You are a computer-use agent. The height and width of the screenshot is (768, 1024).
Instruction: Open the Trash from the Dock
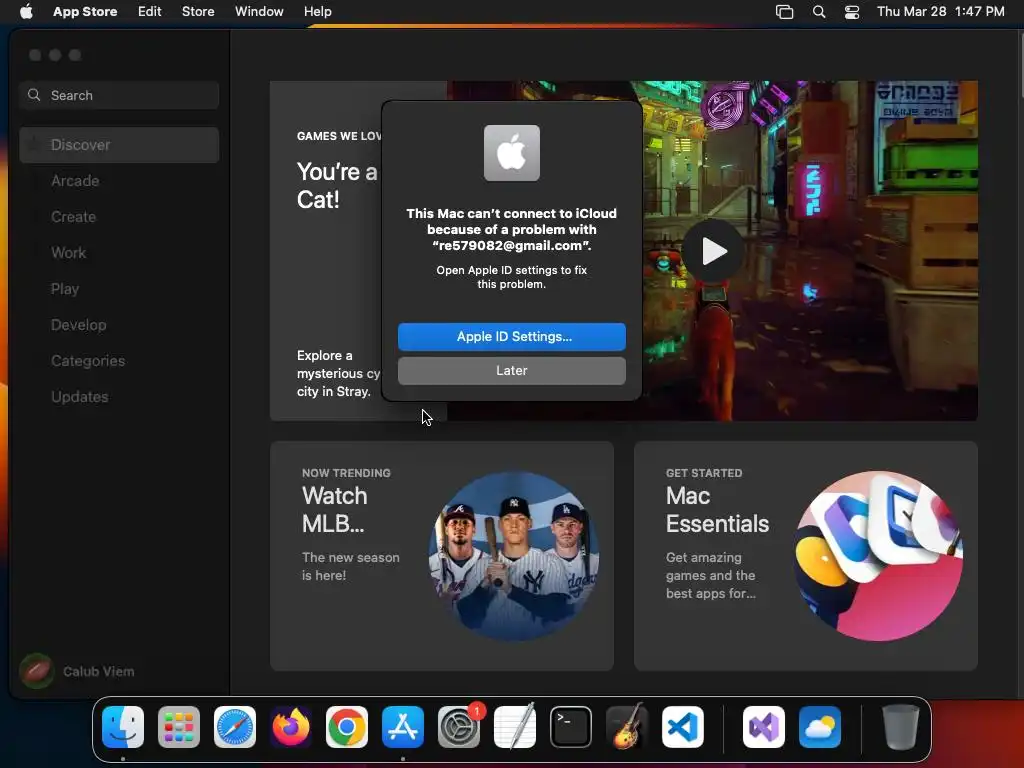901,727
